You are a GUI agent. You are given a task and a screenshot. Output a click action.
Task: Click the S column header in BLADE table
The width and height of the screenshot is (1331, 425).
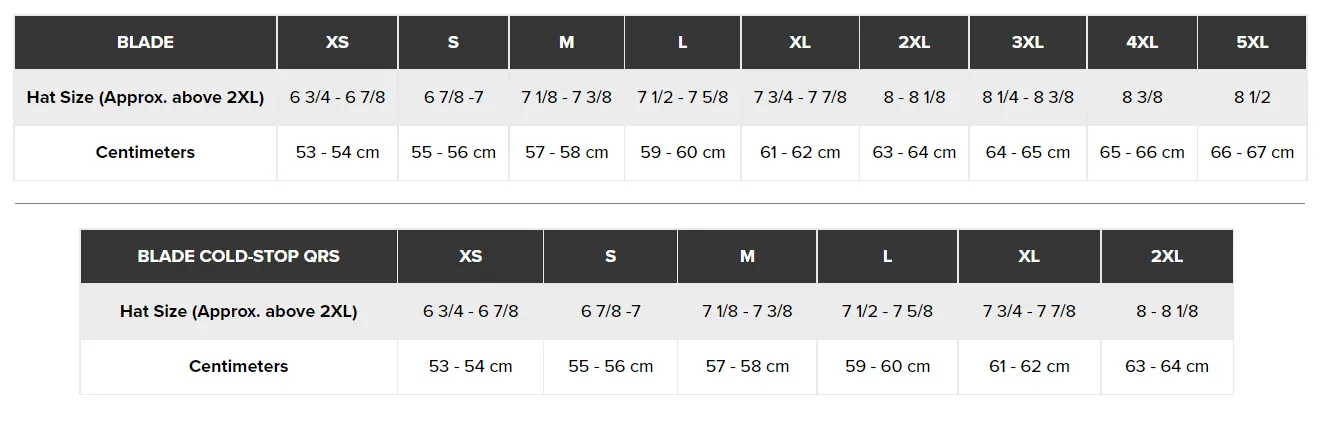453,42
